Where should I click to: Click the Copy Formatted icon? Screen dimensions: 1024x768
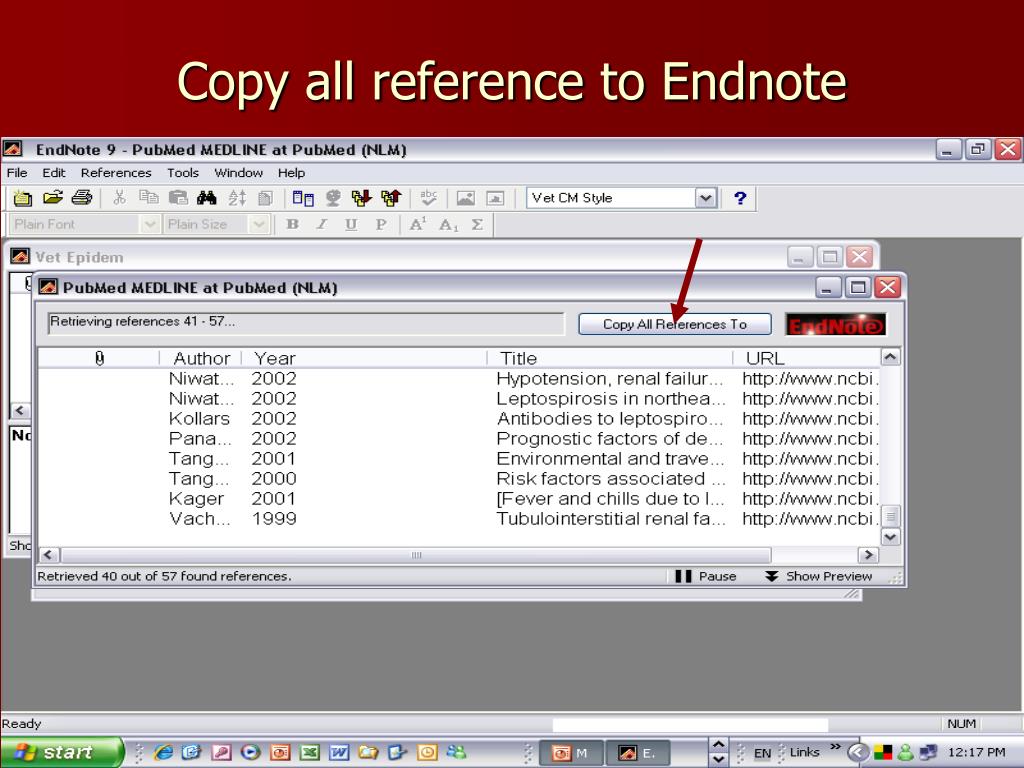(x=265, y=197)
